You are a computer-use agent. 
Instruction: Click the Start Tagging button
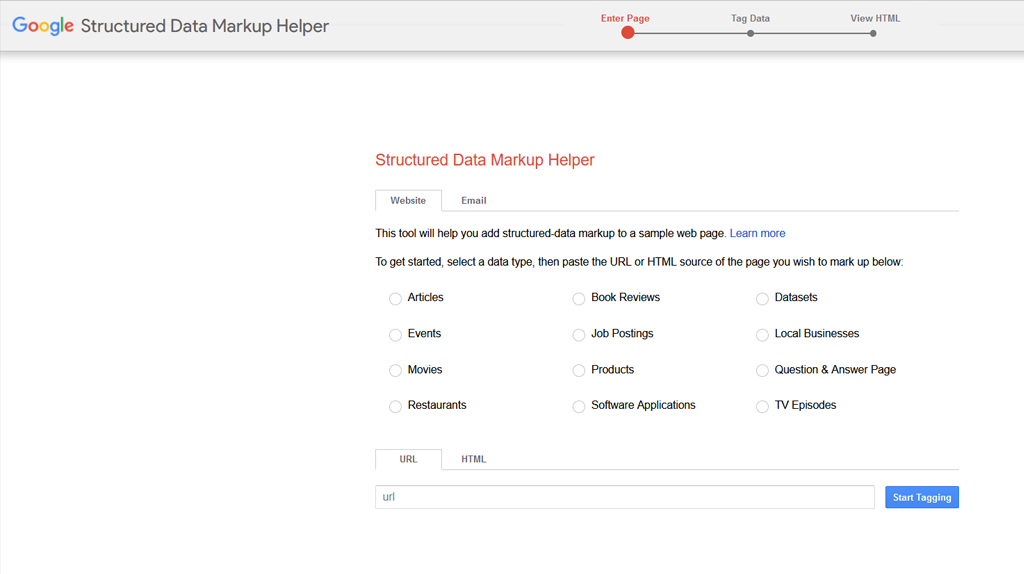(x=921, y=497)
